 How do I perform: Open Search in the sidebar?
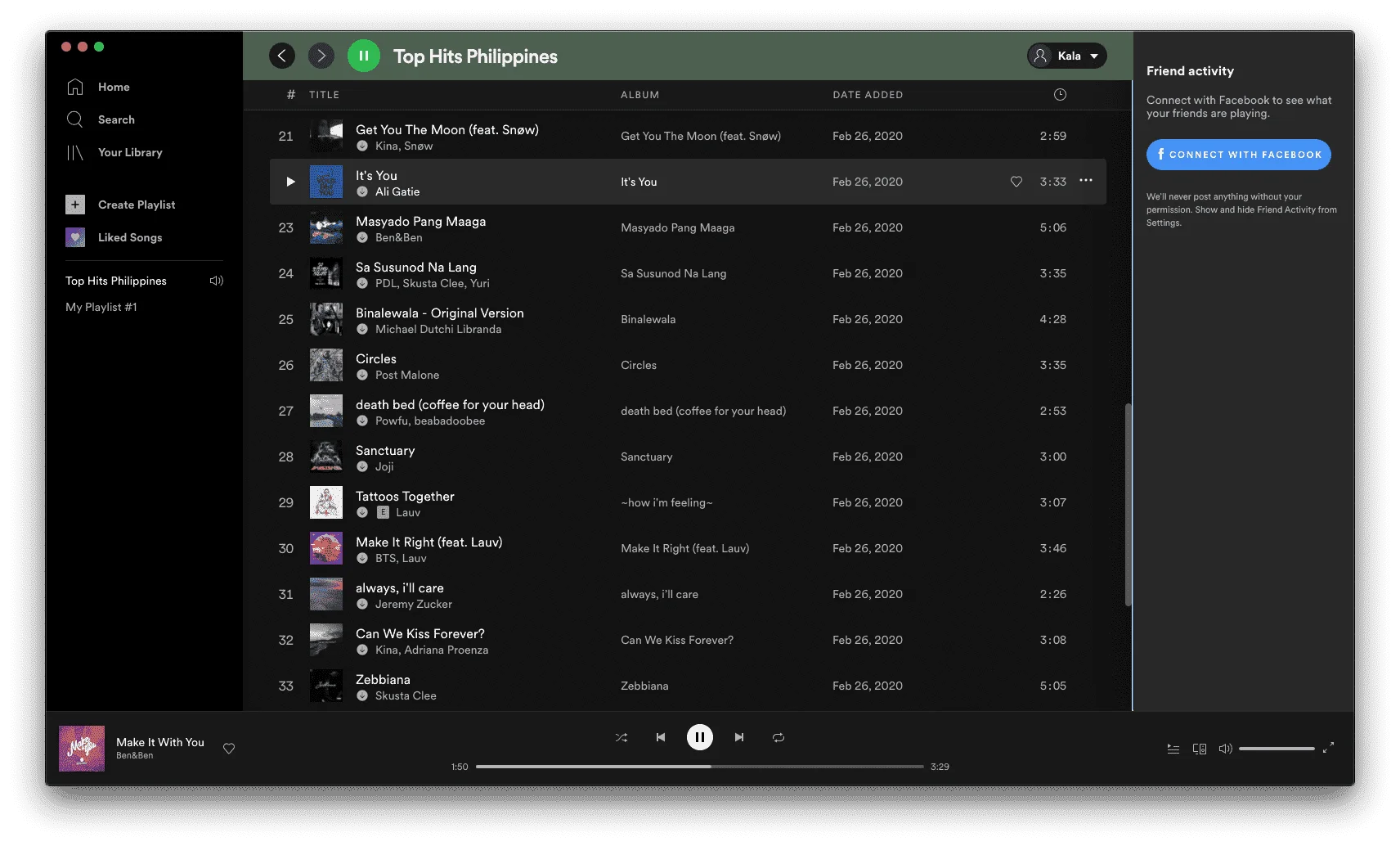pos(116,119)
